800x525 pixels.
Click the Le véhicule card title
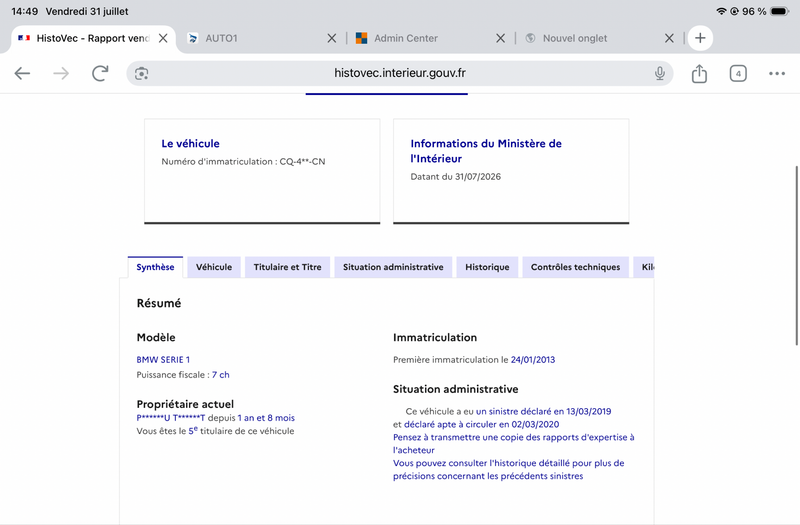[x=190, y=143]
